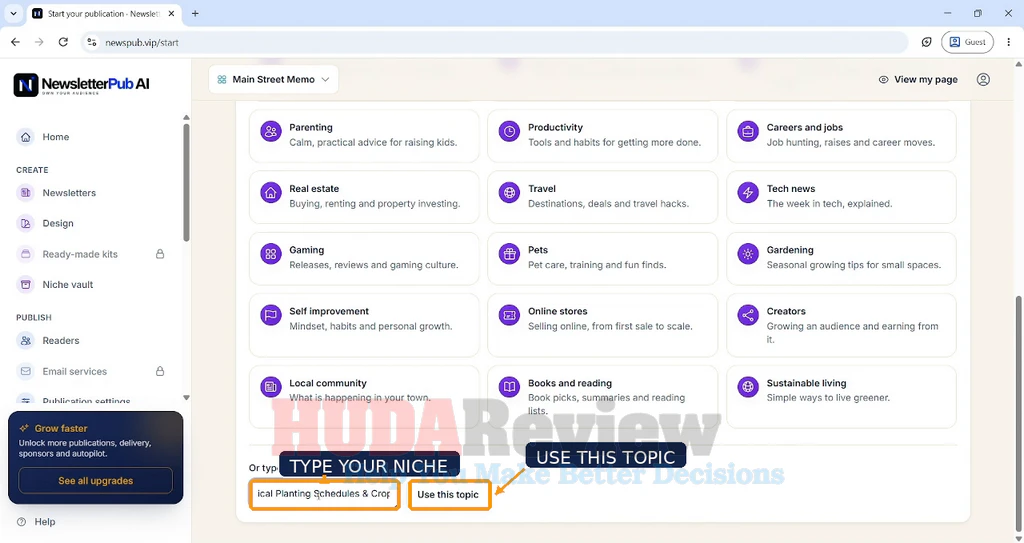This screenshot has width=1024, height=543.
Task: Open the Niche vault section
Action: 67,285
